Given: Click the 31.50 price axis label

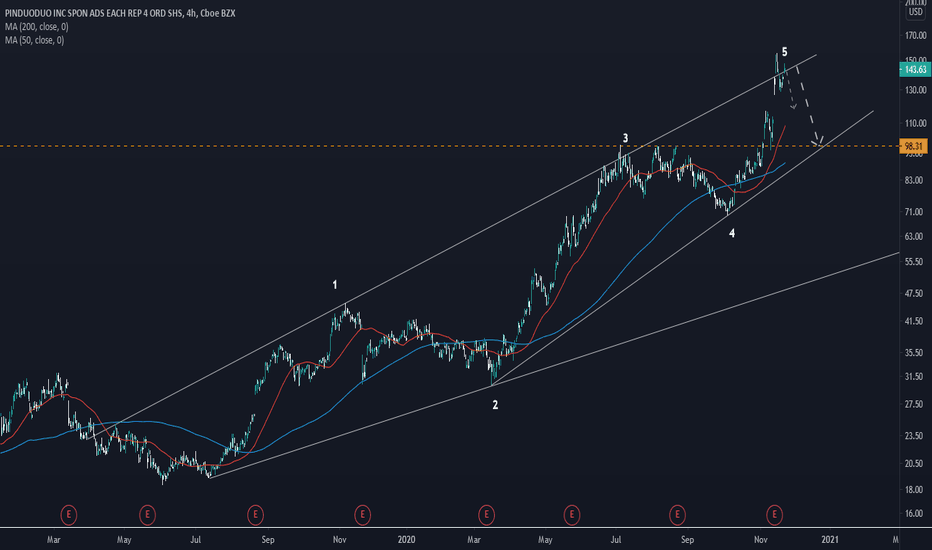Looking at the screenshot, I should pos(916,377).
